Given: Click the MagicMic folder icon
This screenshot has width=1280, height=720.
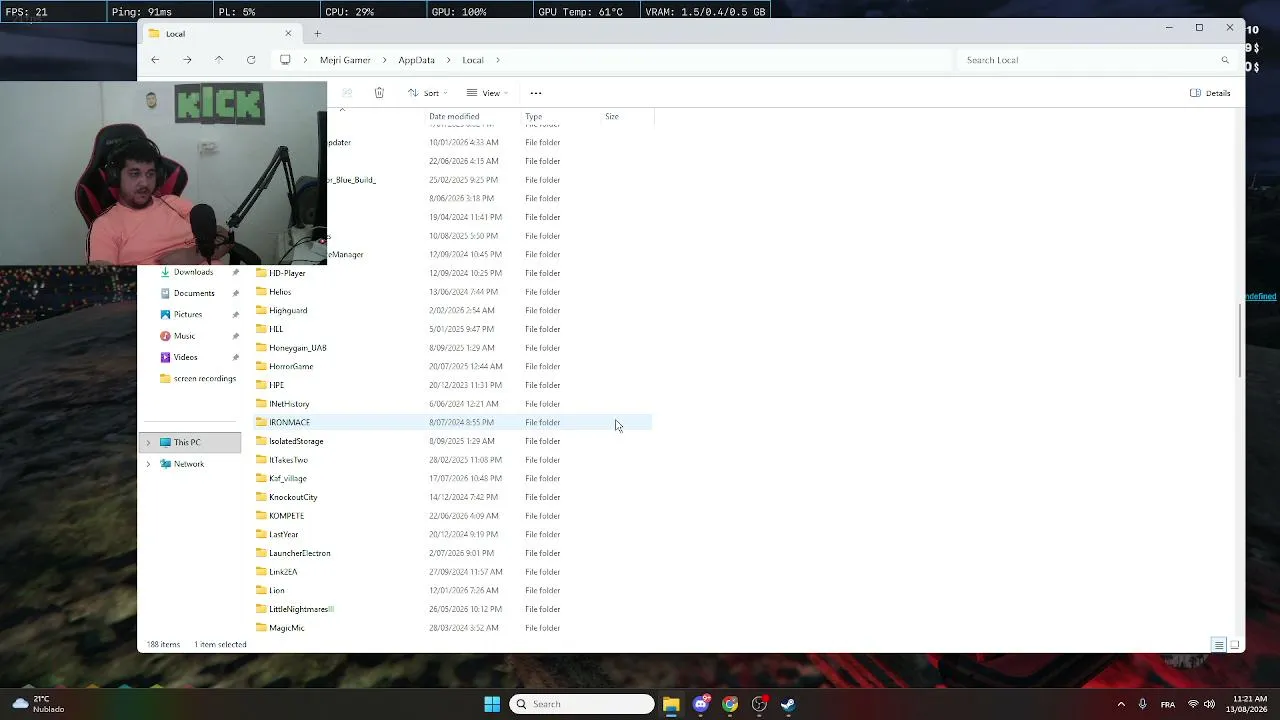Looking at the screenshot, I should tap(261, 628).
